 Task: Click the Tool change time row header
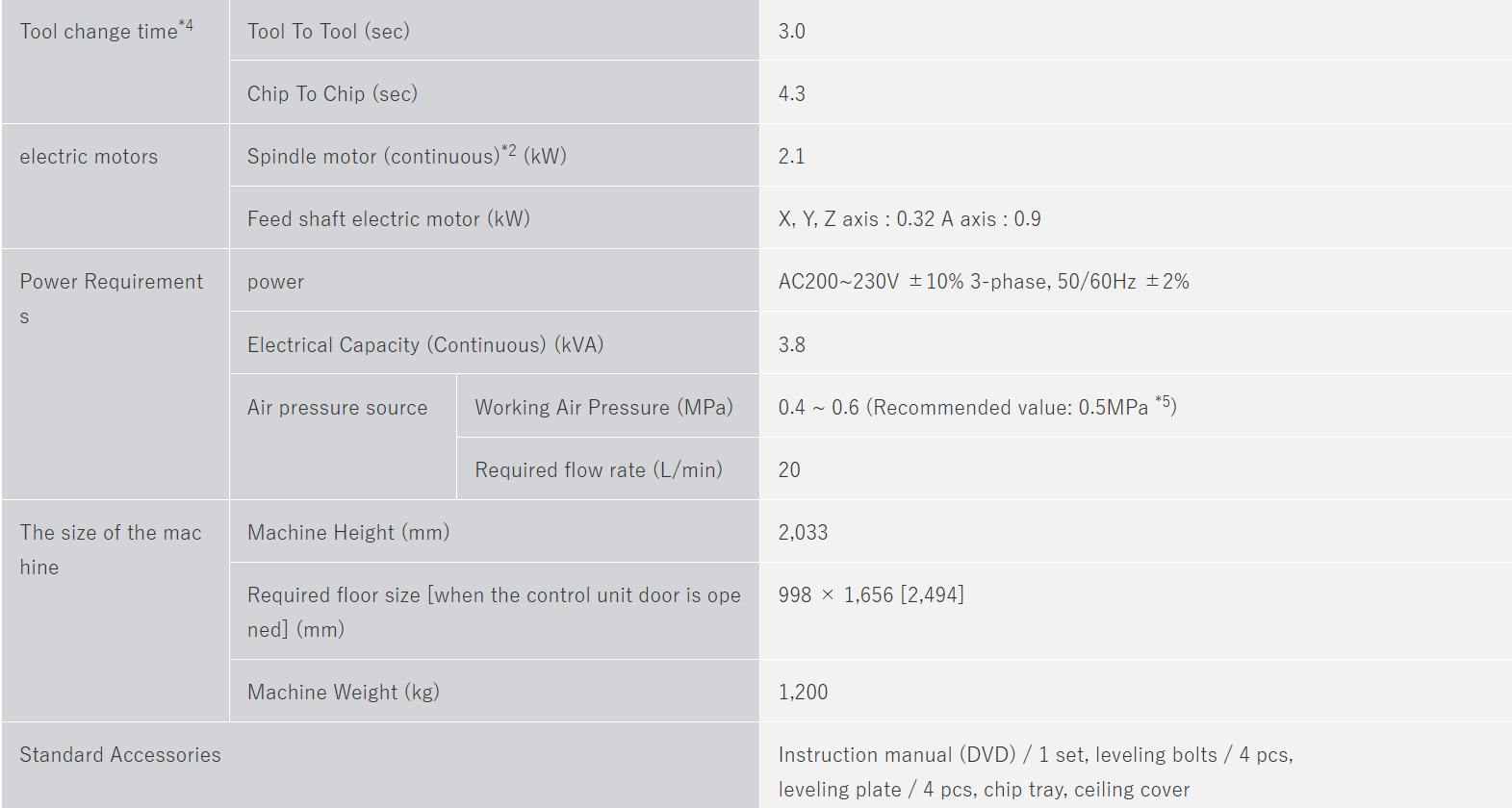(106, 32)
